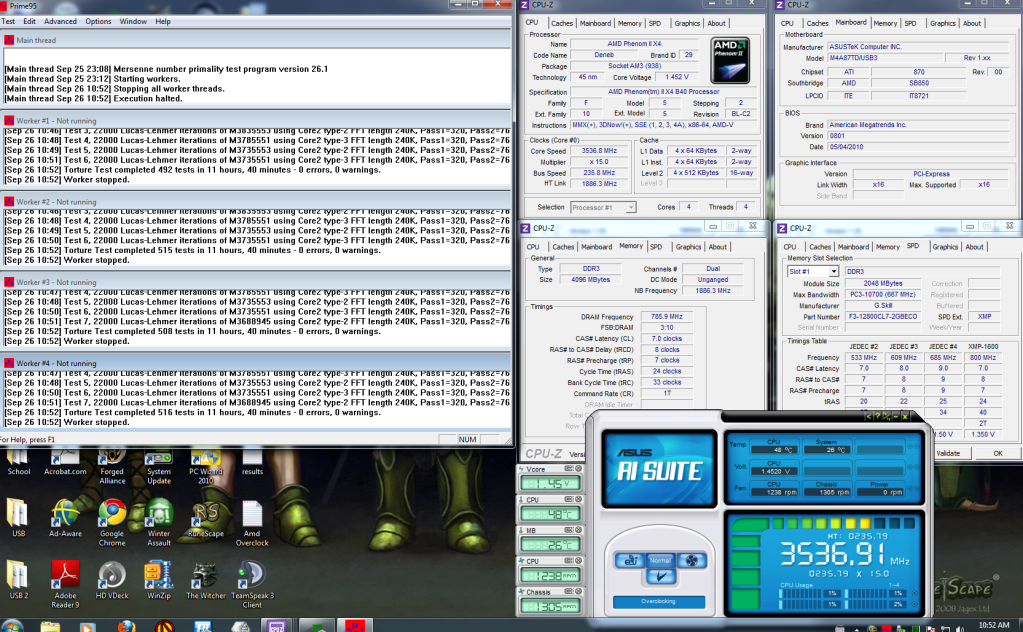Open the AI Suite help question-mark icon
The width and height of the screenshot is (1023, 632).
[x=878, y=416]
